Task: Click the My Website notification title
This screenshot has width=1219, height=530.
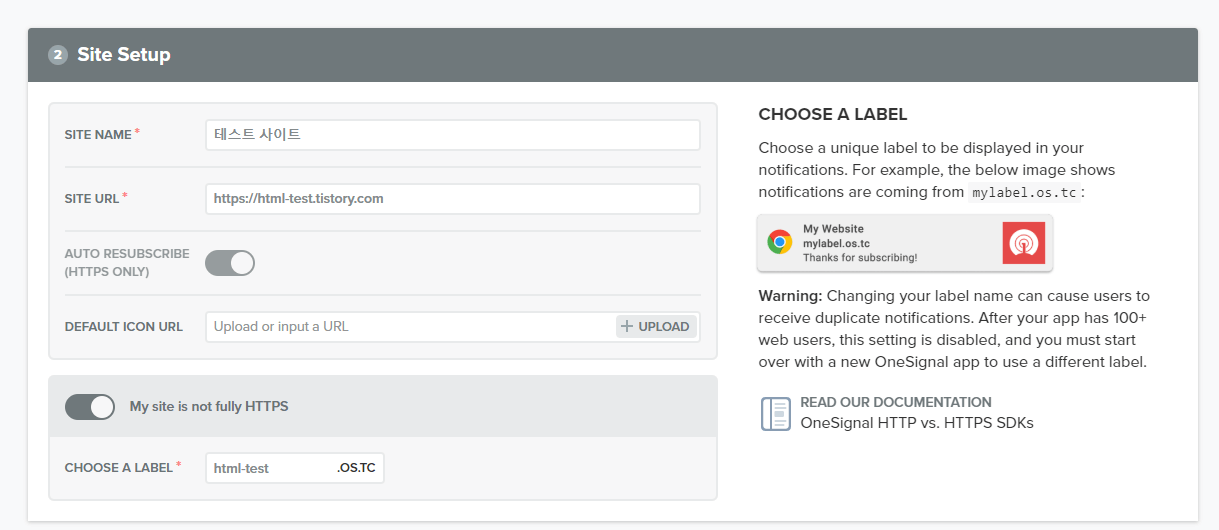Action: click(x=833, y=229)
